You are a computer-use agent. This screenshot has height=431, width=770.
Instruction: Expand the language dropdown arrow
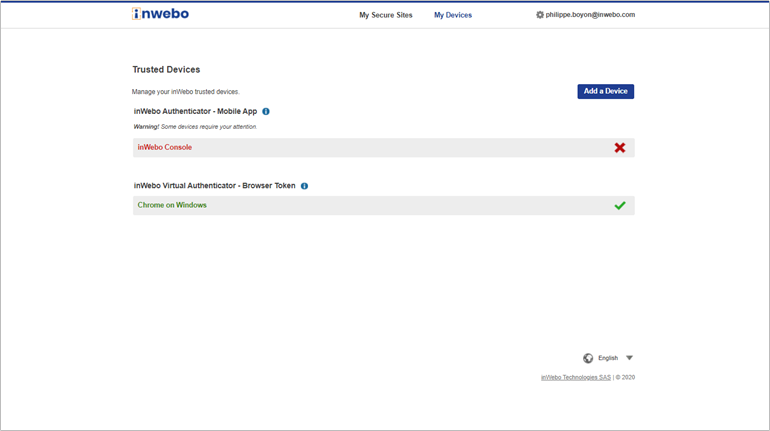pos(629,358)
